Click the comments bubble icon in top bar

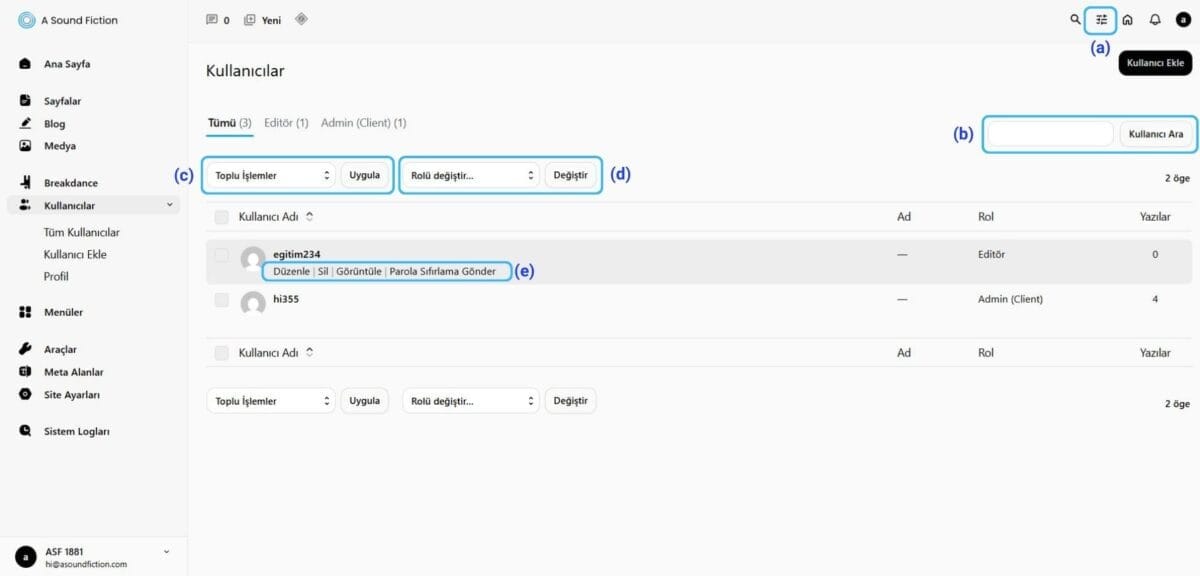[211, 19]
